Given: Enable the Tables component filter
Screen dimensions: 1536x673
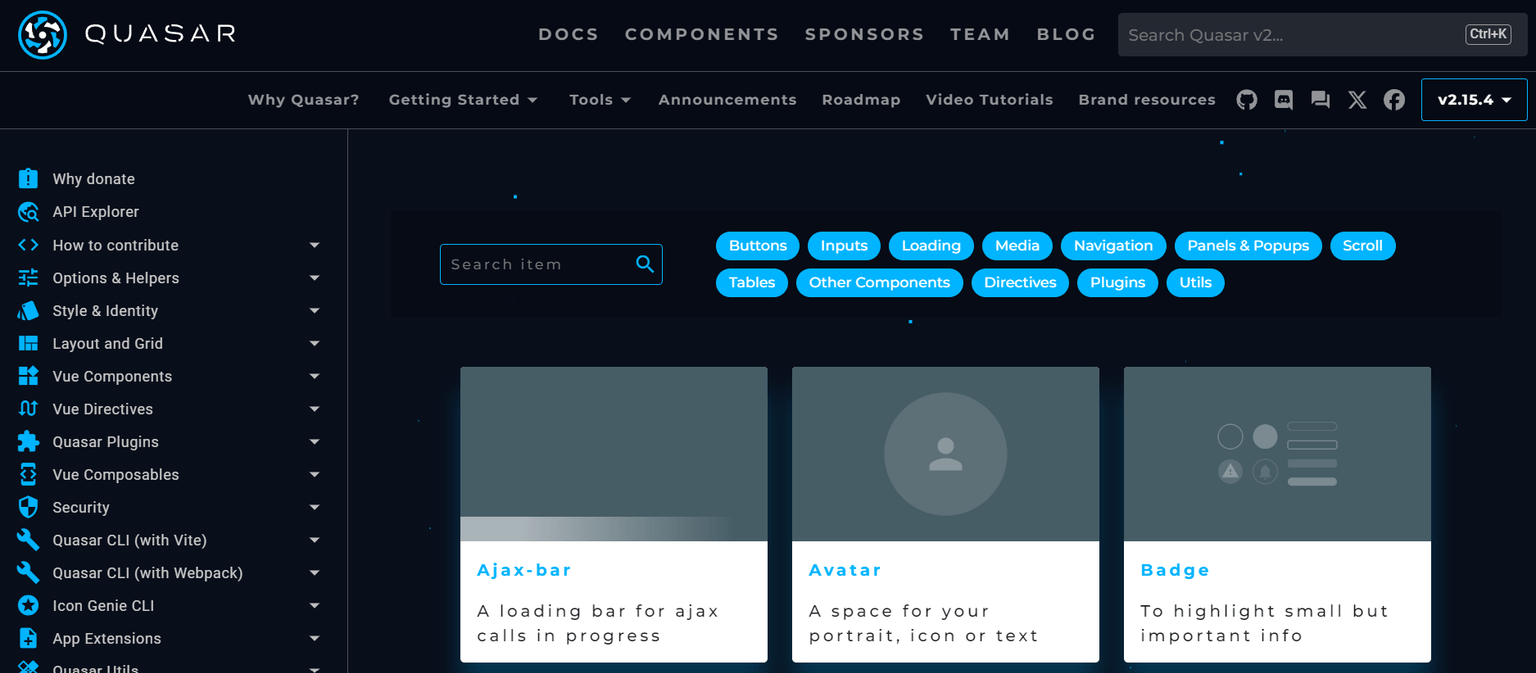Looking at the screenshot, I should pyautogui.click(x=751, y=282).
